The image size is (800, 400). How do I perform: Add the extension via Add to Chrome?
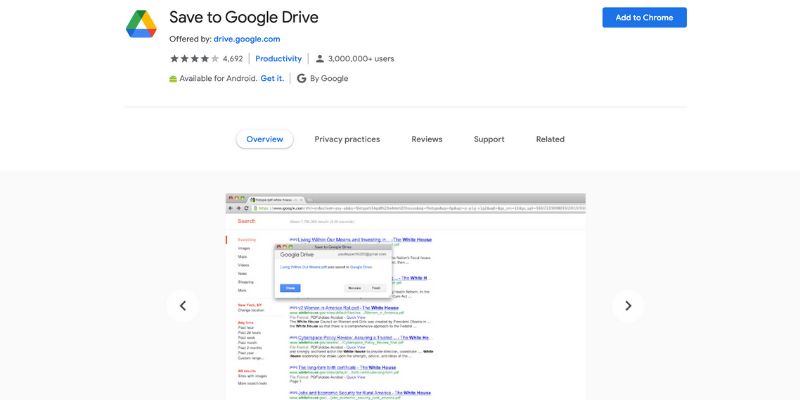644,17
